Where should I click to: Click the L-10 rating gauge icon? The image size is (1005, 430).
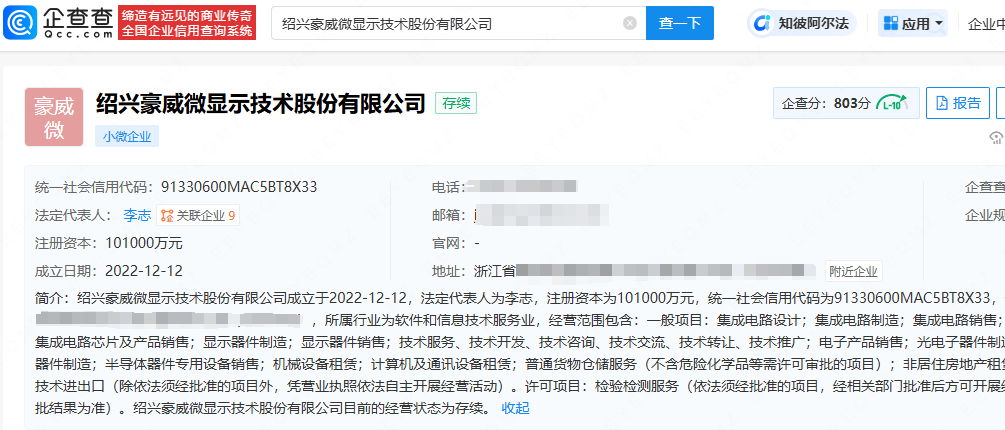click(x=893, y=103)
